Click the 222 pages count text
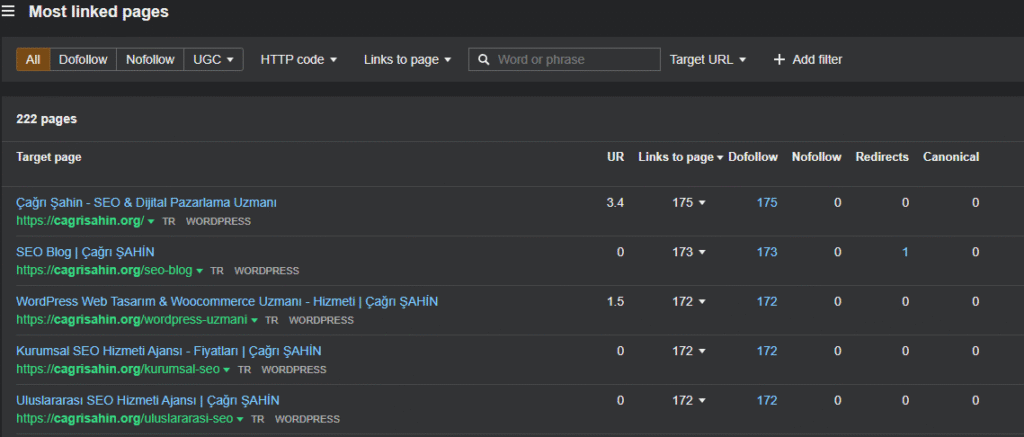This screenshot has width=1024, height=437. pos(46,120)
